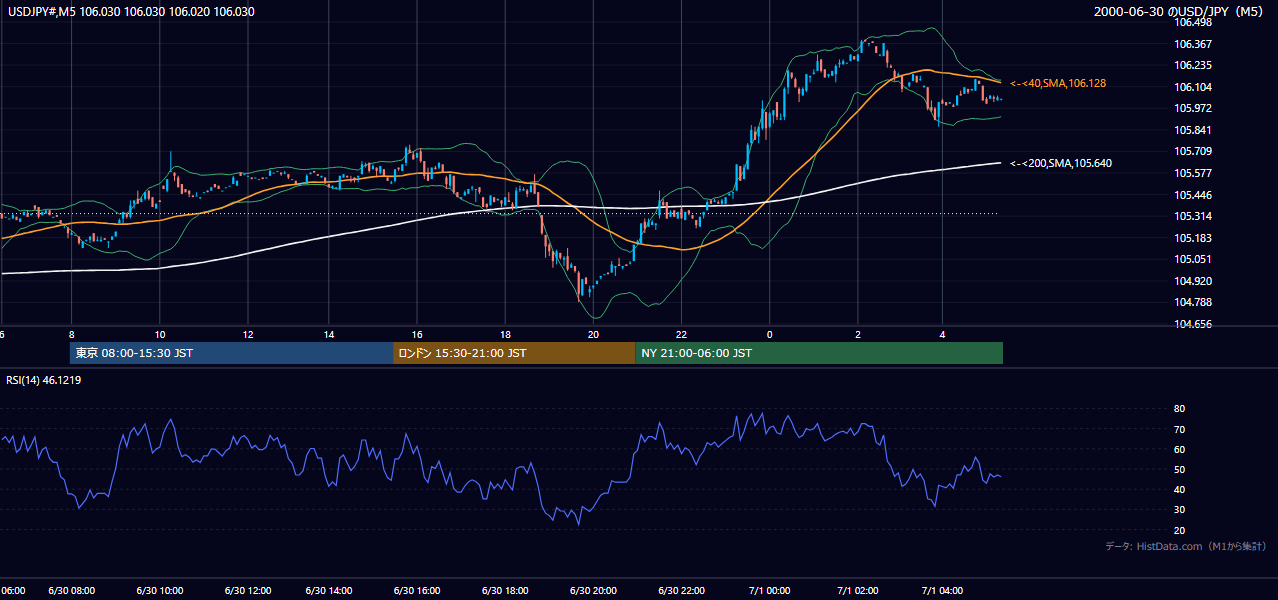Click the RSI 70 level label
This screenshot has height=600, width=1278.
click(x=1179, y=429)
